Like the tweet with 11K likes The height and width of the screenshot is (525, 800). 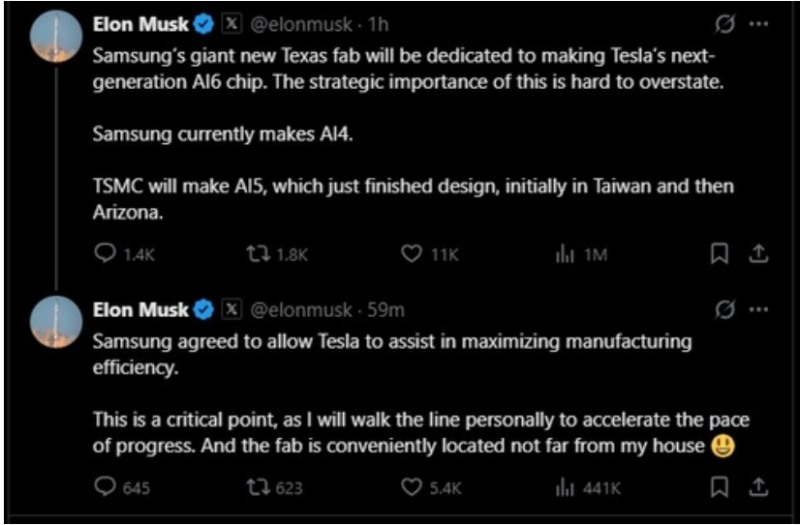tap(410, 255)
